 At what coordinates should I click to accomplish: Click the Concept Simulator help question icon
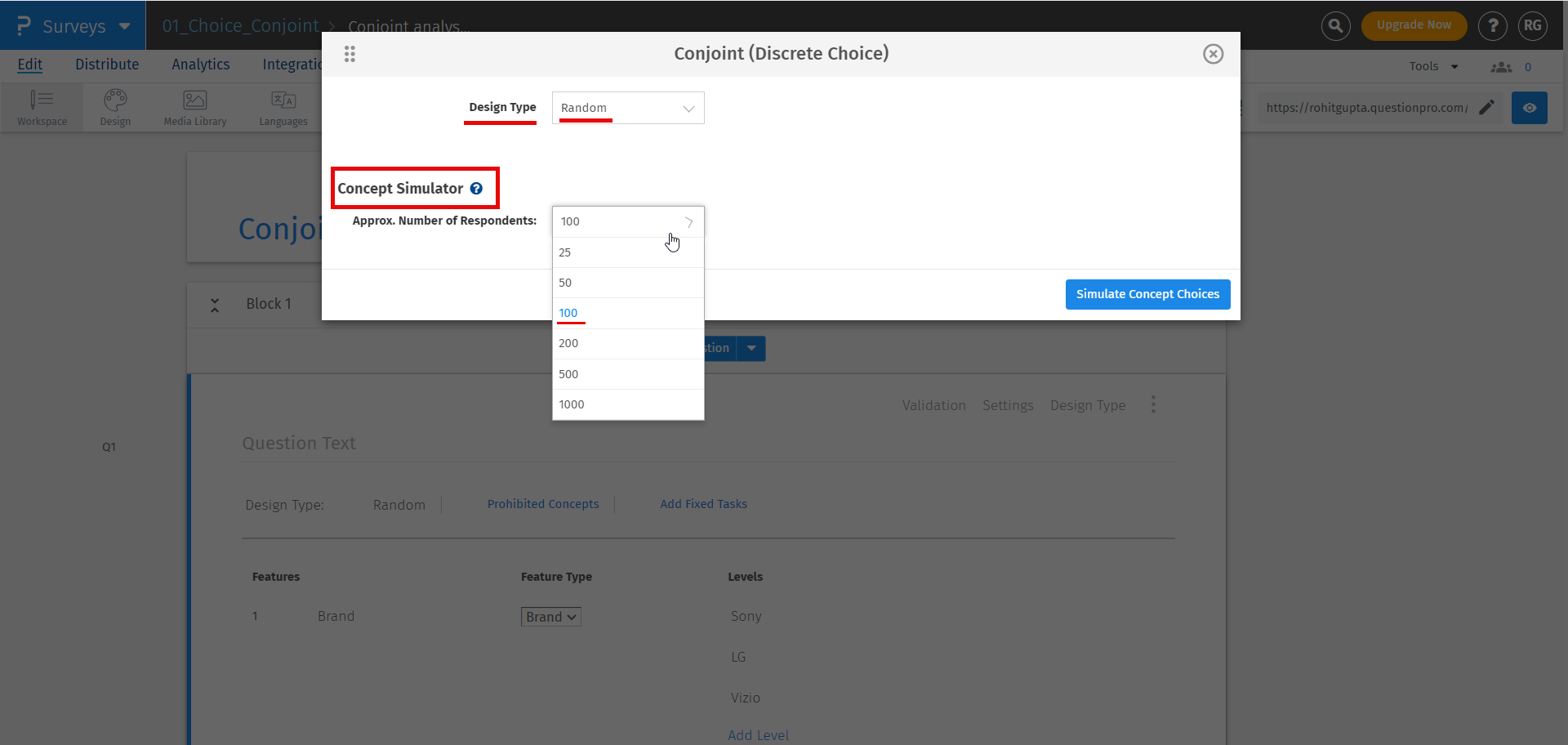(476, 189)
